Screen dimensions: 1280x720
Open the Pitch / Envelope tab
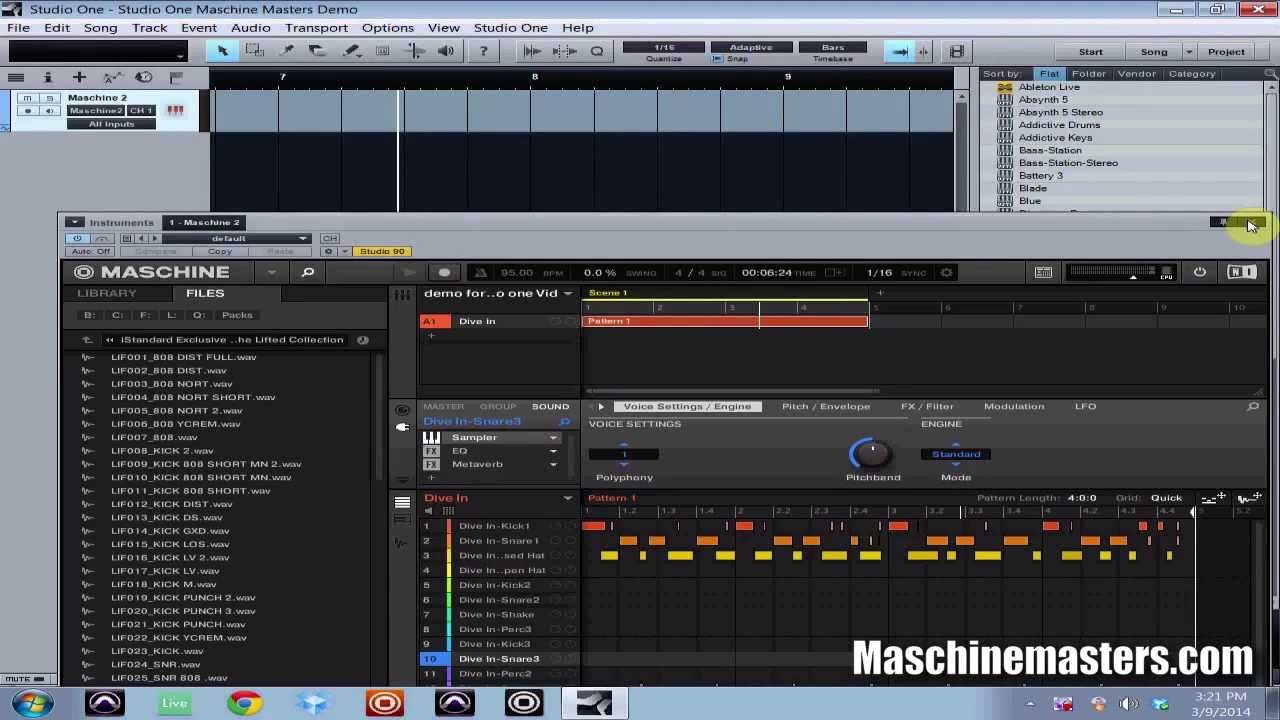(826, 406)
